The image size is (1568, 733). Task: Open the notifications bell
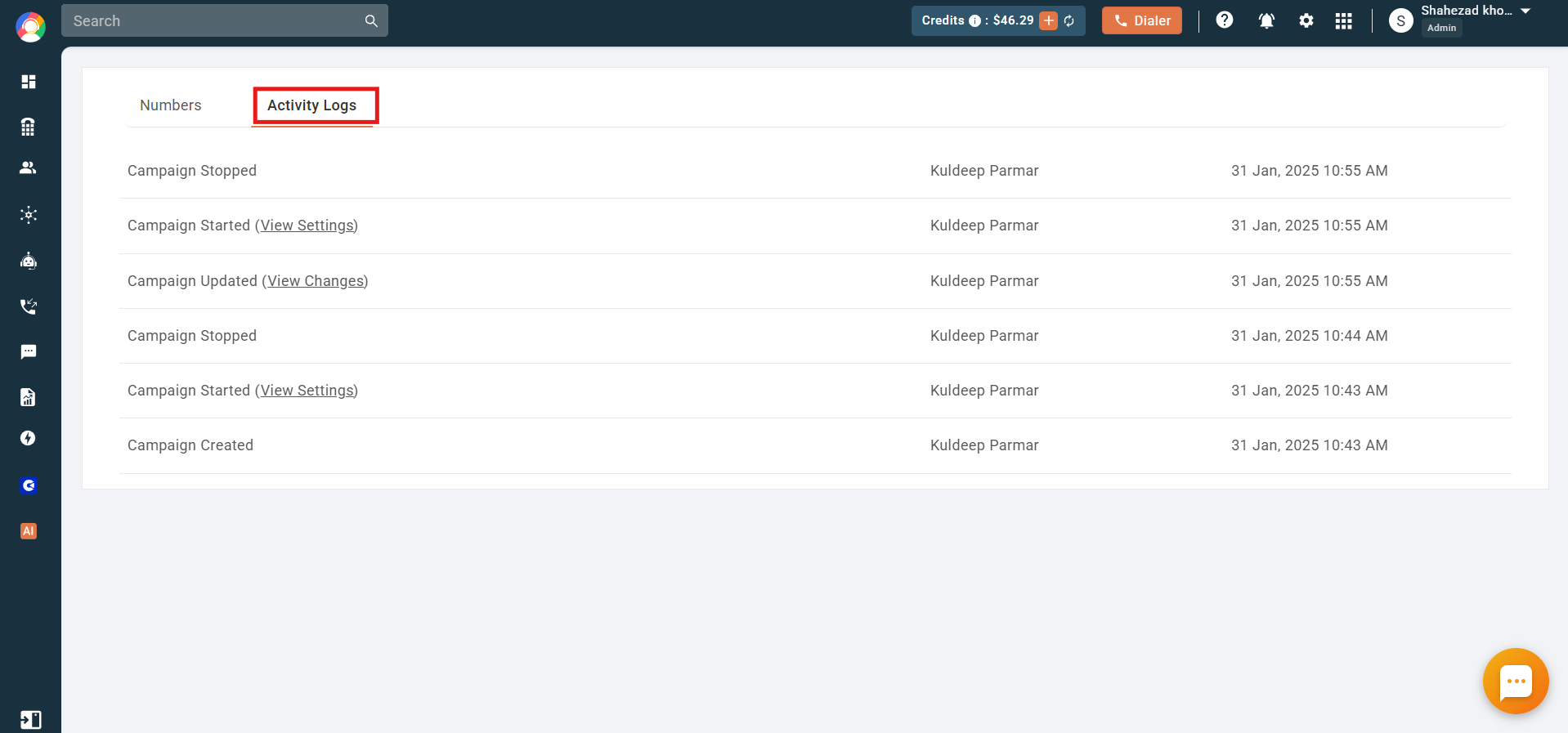coord(1266,20)
